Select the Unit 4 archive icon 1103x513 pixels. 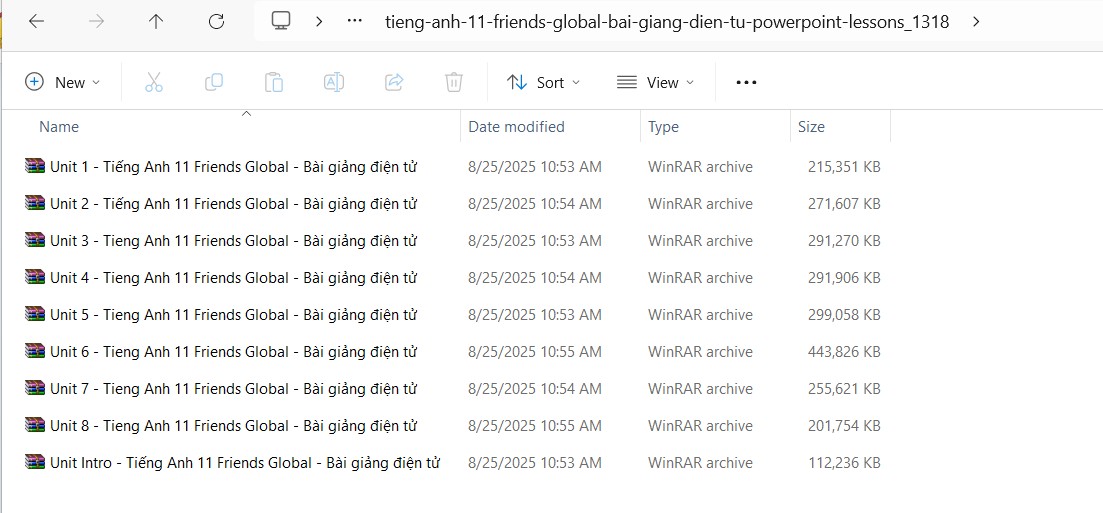[x=34, y=277]
